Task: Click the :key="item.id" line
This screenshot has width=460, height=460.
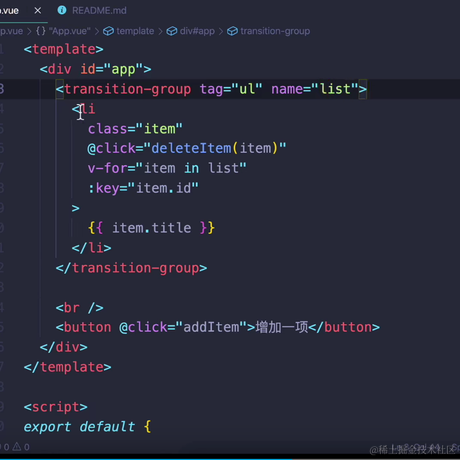Action: (x=143, y=188)
